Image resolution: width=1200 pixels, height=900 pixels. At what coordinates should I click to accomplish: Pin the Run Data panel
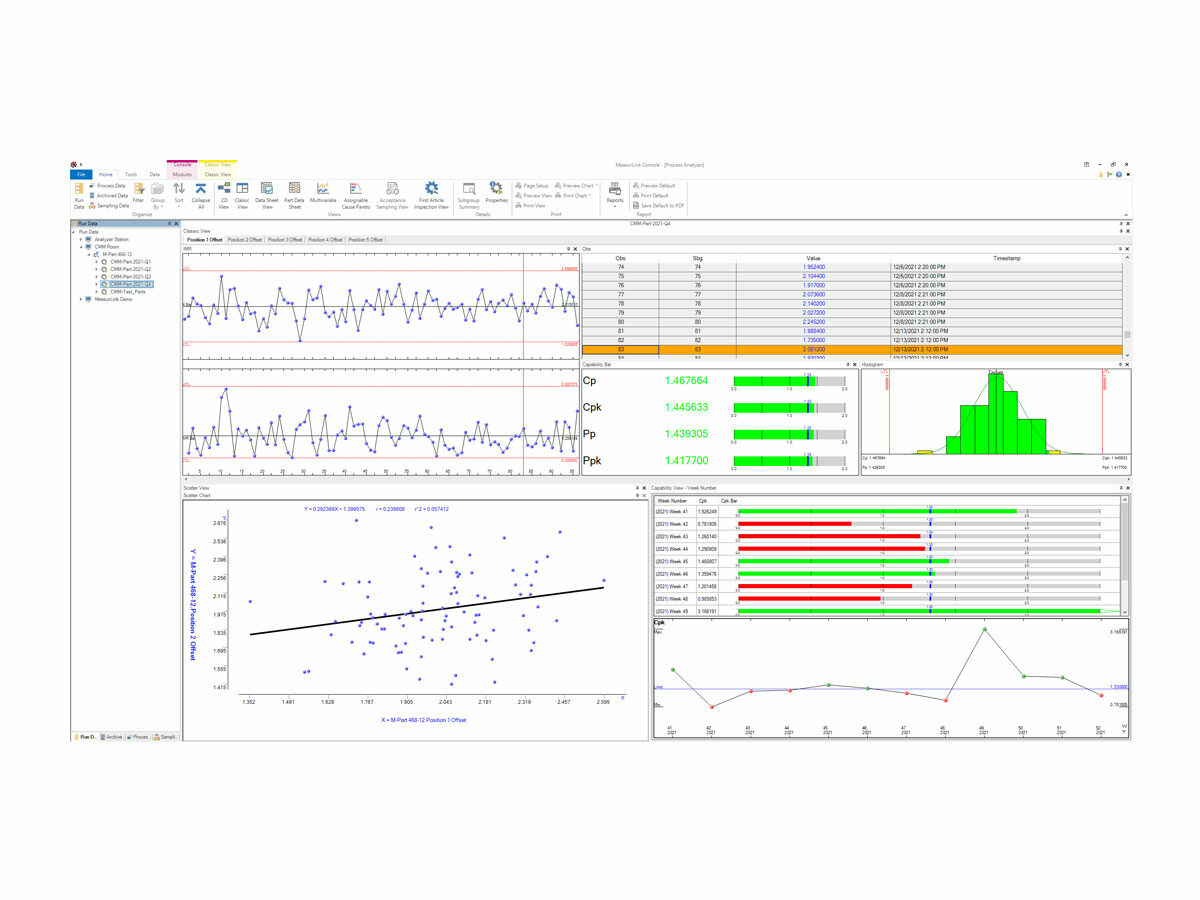[170, 224]
